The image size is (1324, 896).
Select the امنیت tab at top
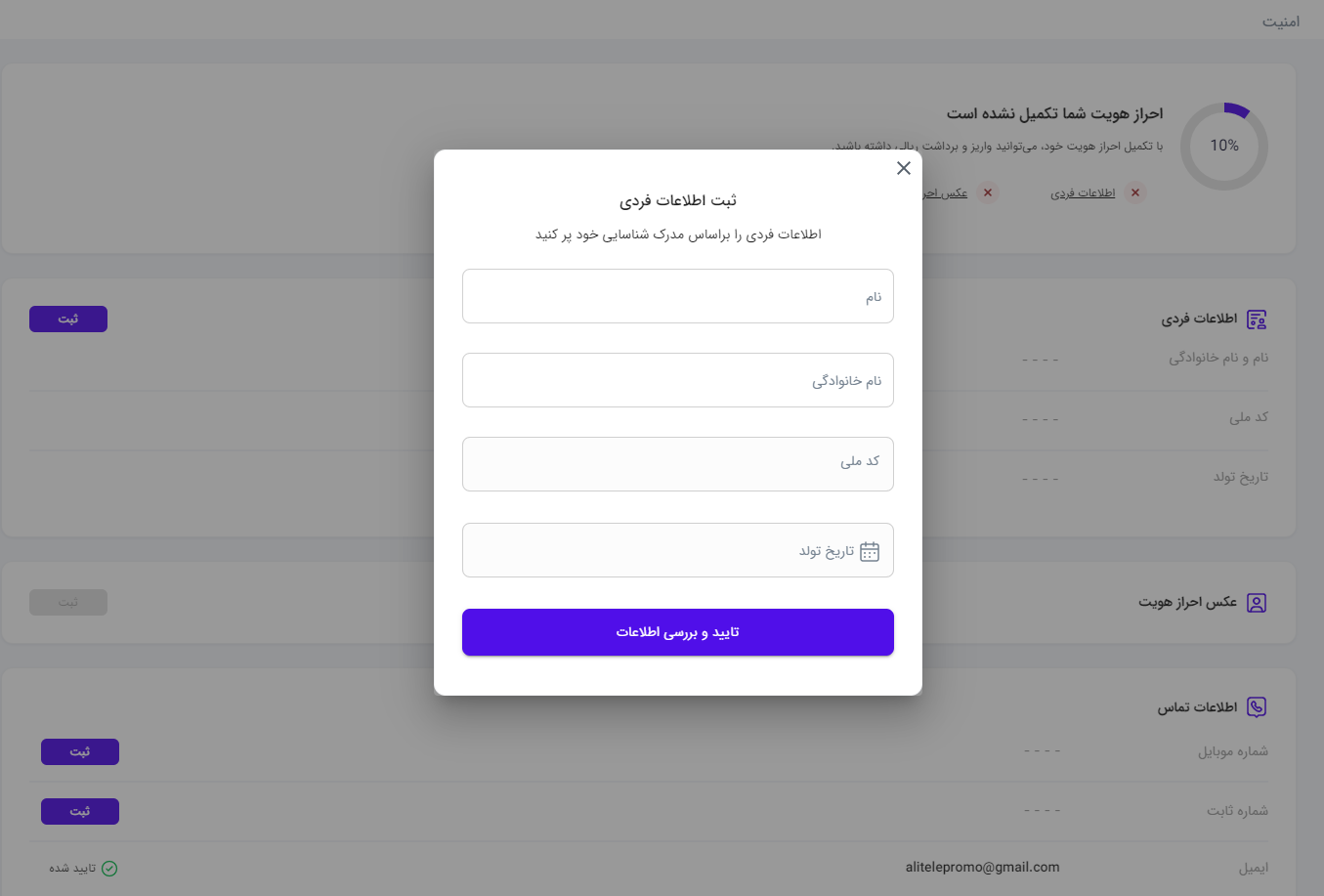pos(1281,21)
